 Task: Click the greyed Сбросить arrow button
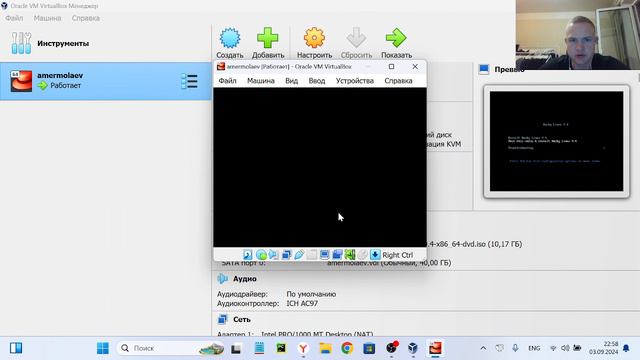[356, 43]
